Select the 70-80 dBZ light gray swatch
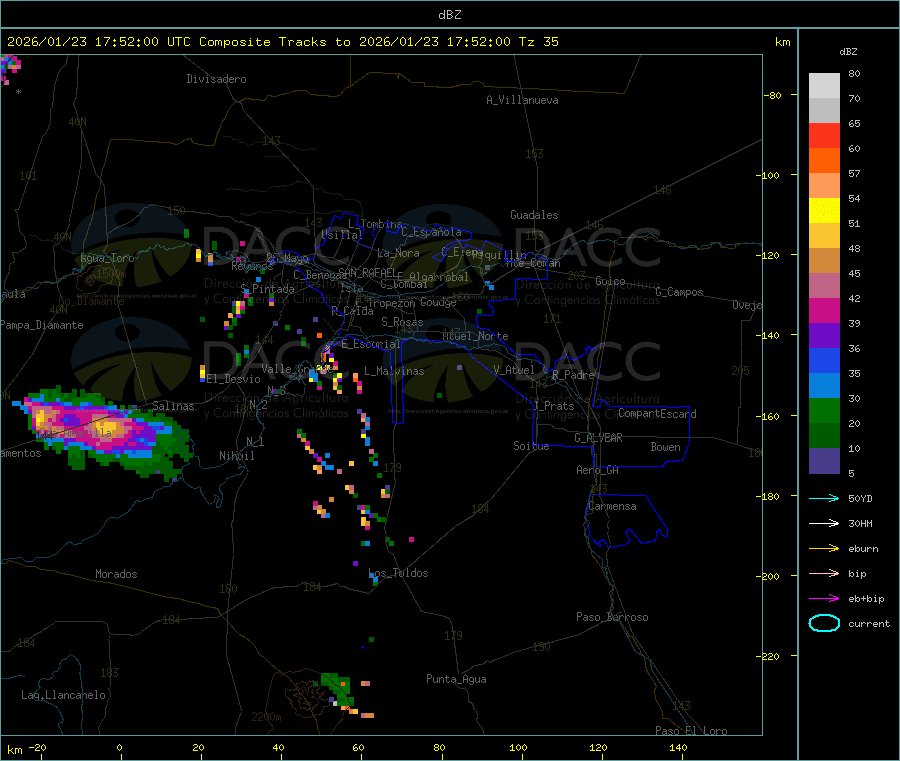This screenshot has width=900, height=761. [824, 86]
